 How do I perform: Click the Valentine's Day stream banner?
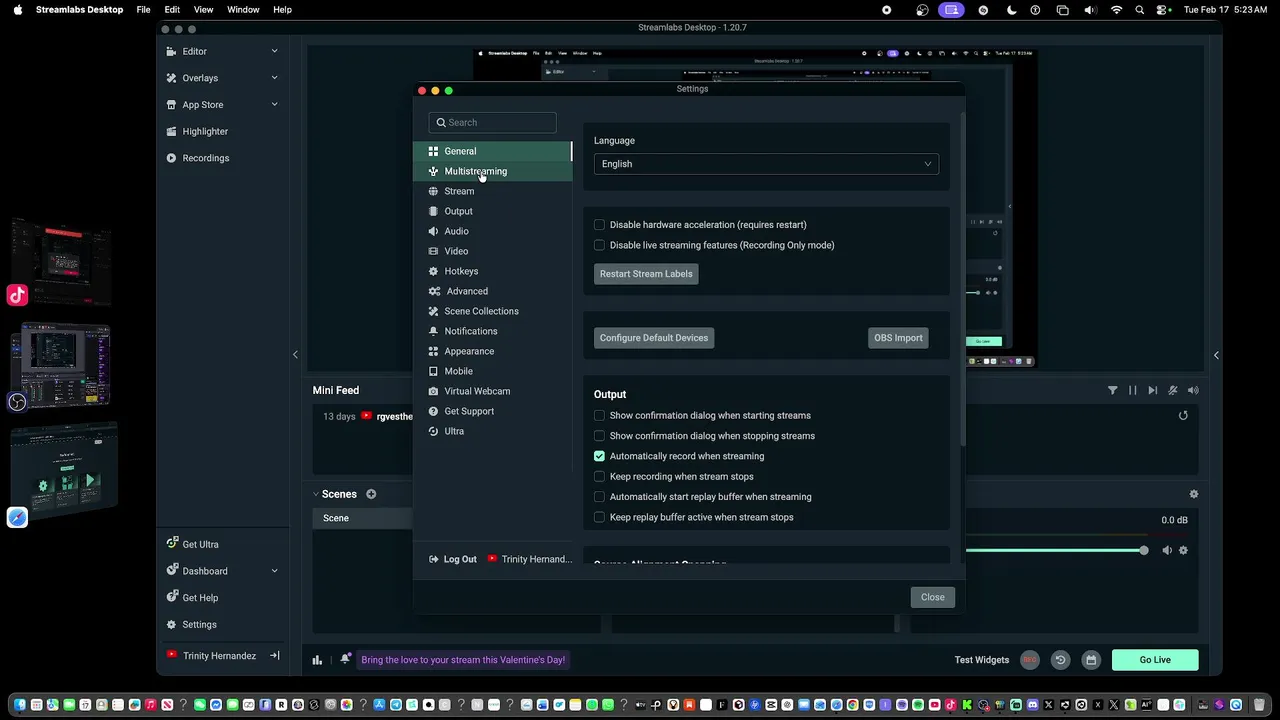click(x=463, y=660)
